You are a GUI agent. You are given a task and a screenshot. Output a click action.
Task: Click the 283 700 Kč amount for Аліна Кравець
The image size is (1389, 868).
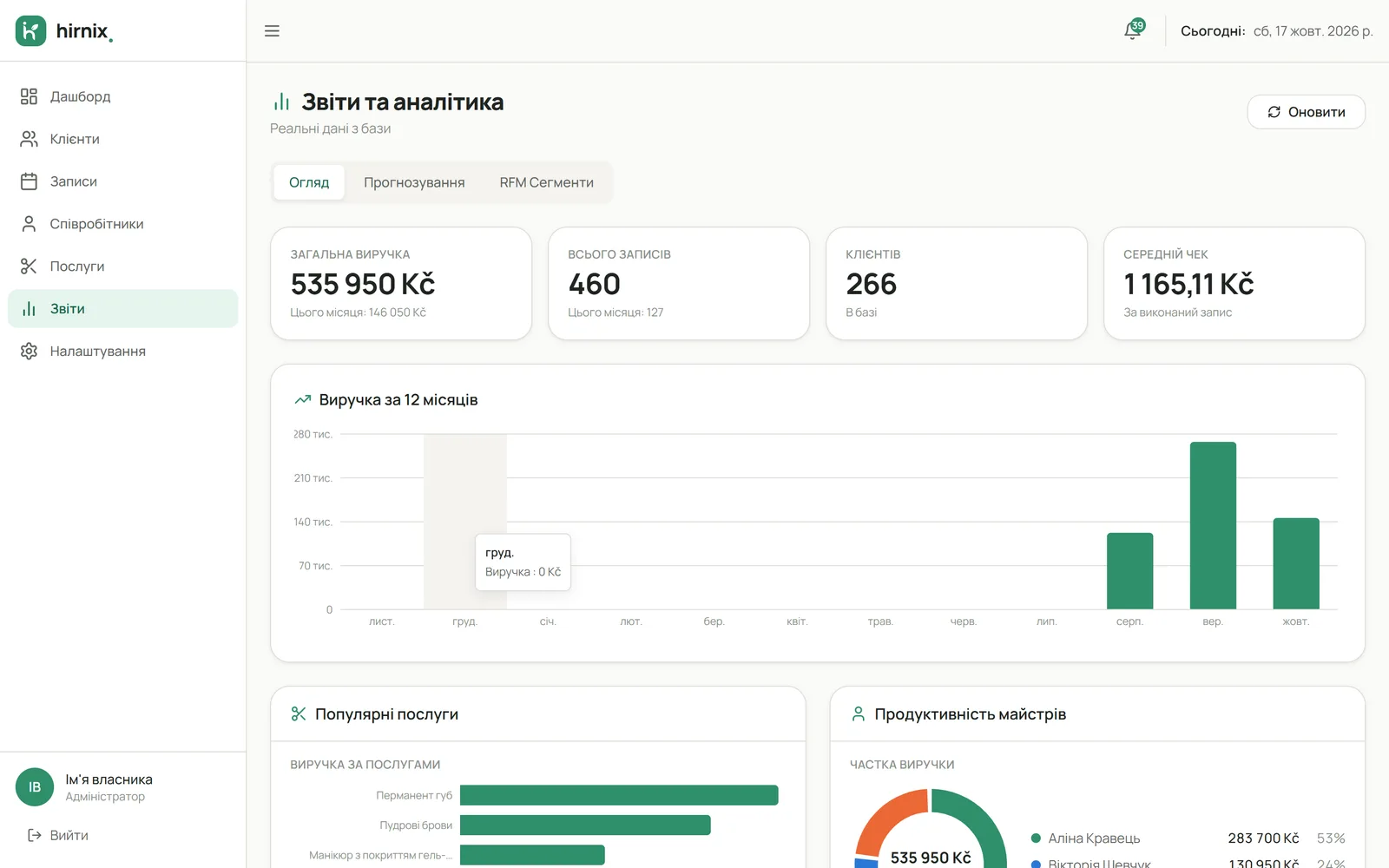1263,838
